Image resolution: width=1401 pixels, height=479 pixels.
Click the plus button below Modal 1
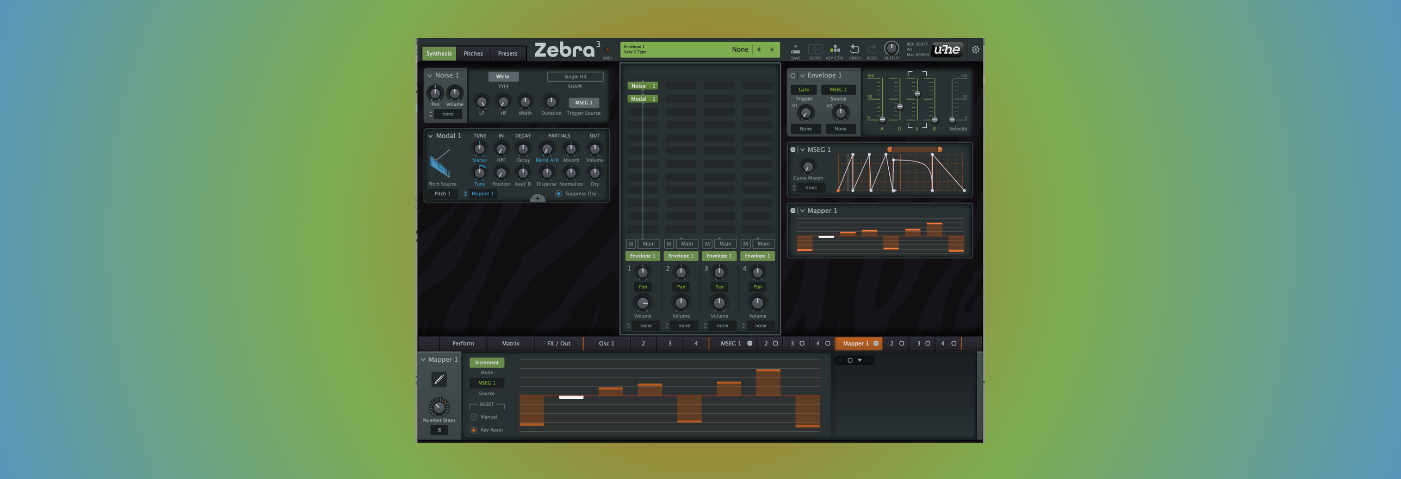(537, 198)
